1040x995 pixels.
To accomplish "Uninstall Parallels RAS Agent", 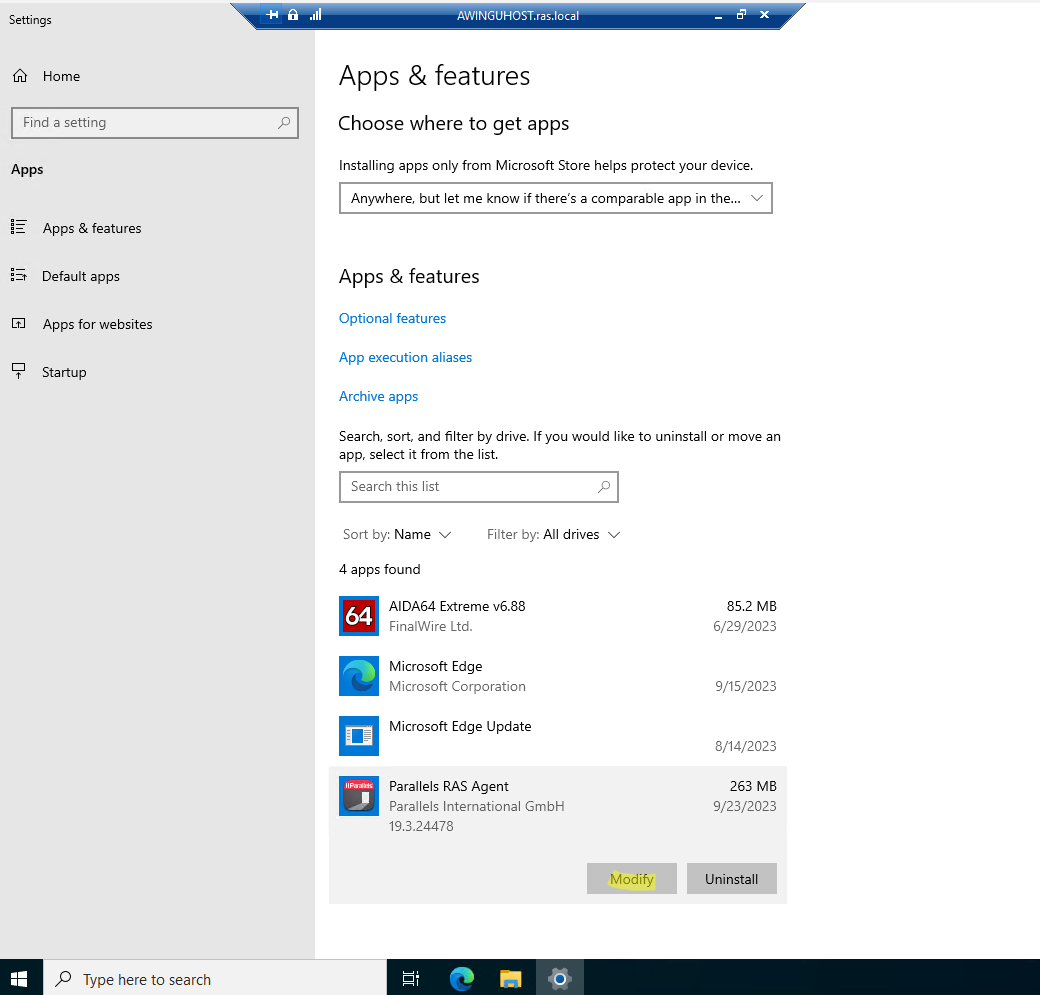I will tap(732, 879).
